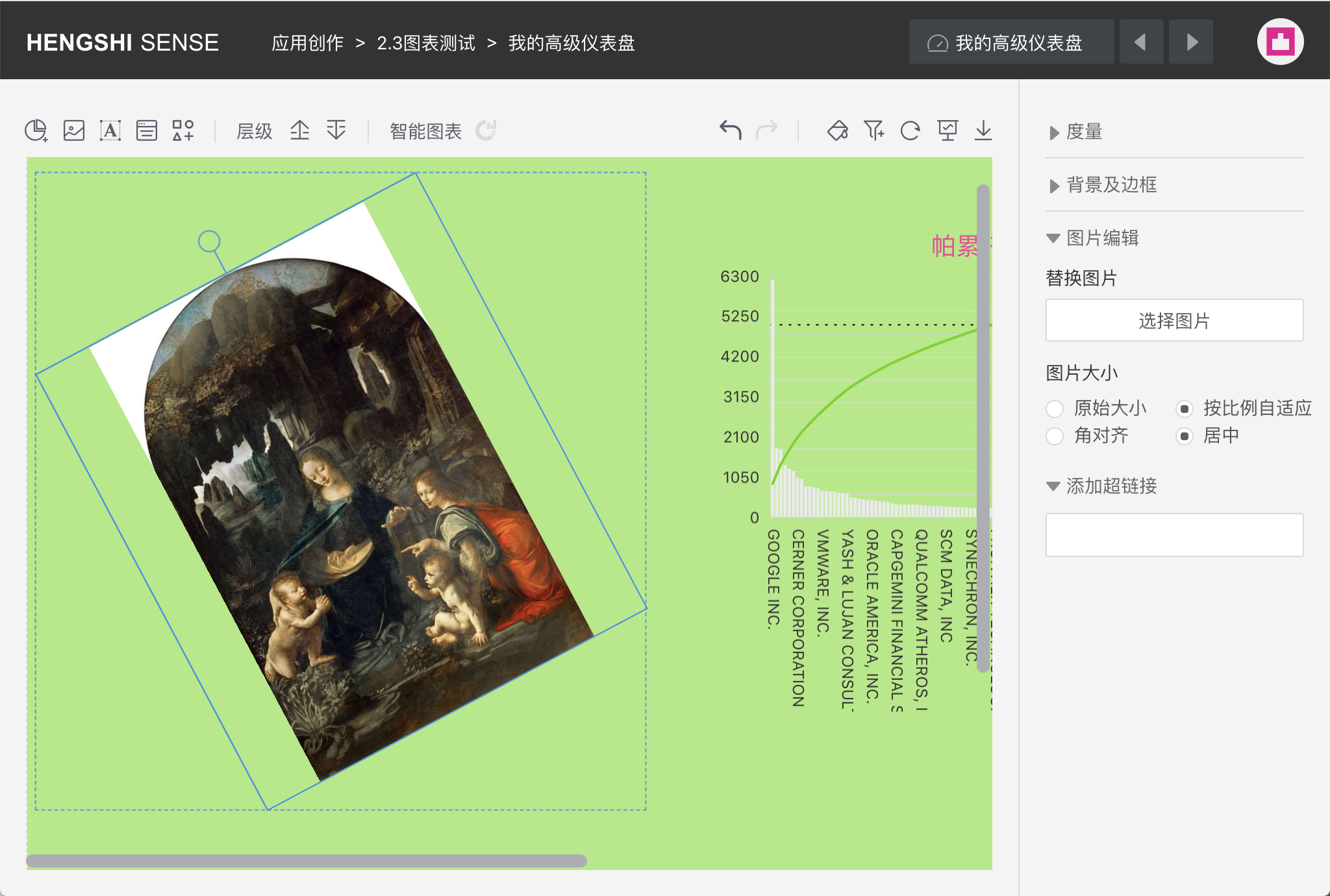Click the vertical chart scrollbar

983,429
